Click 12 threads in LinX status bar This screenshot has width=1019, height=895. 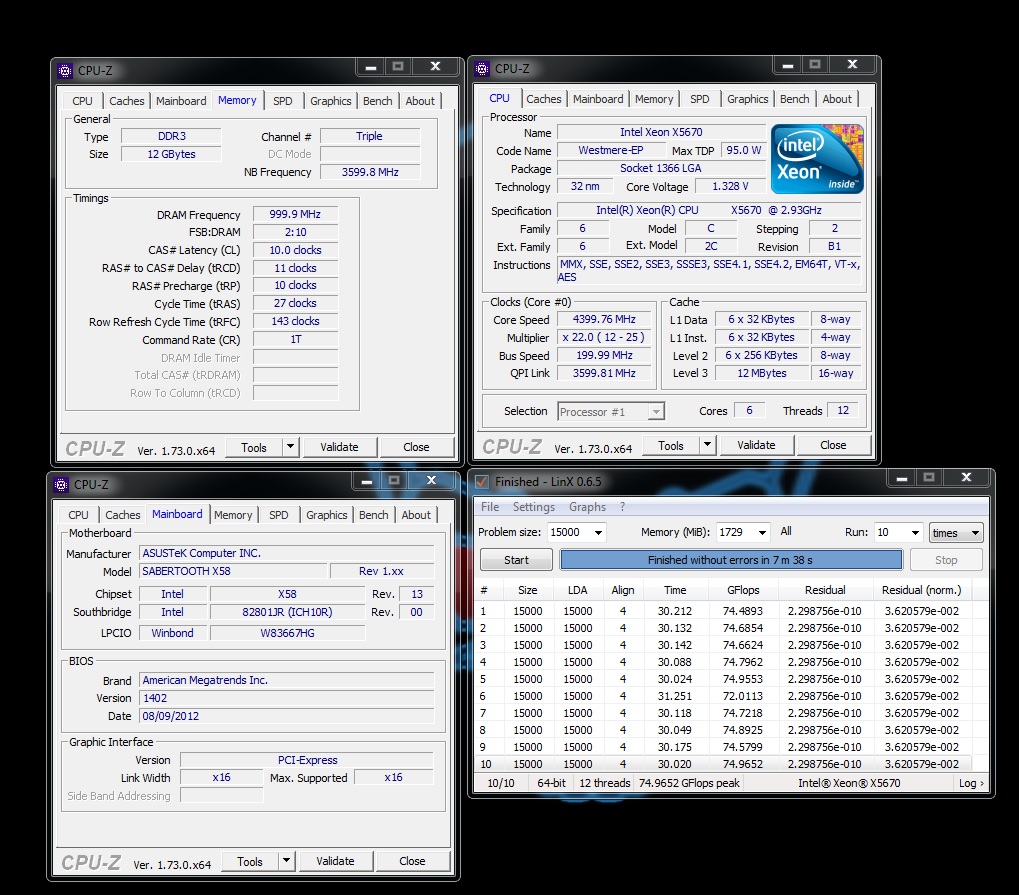[604, 783]
